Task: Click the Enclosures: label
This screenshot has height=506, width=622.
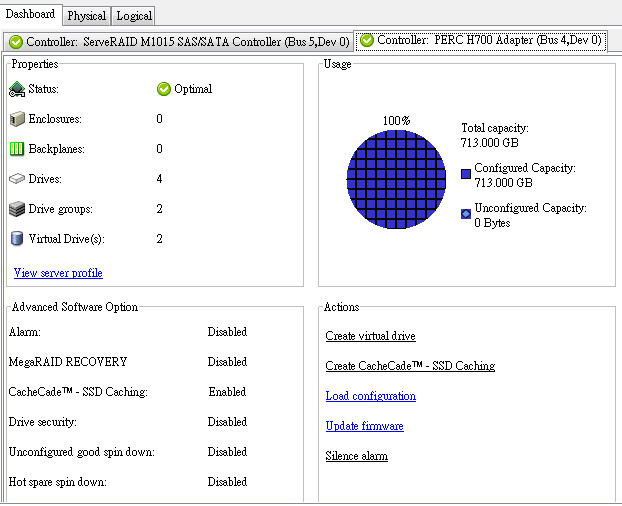Action: (x=55, y=119)
